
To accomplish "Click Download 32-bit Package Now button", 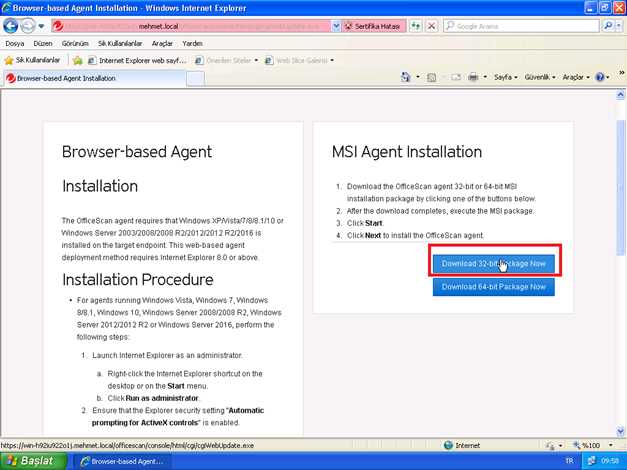I will [x=493, y=264].
